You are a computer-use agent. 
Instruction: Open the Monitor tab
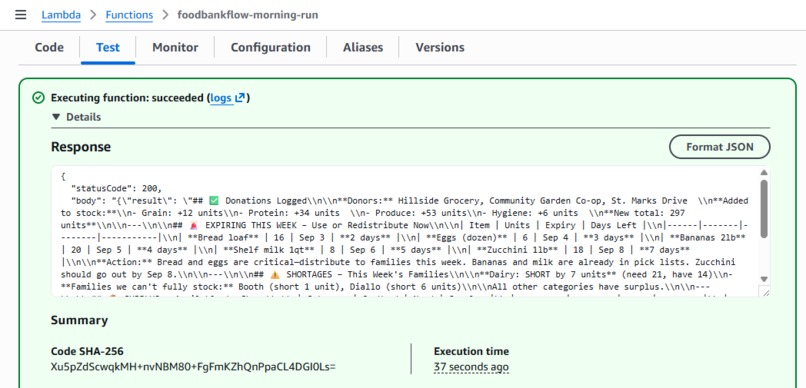click(x=175, y=47)
